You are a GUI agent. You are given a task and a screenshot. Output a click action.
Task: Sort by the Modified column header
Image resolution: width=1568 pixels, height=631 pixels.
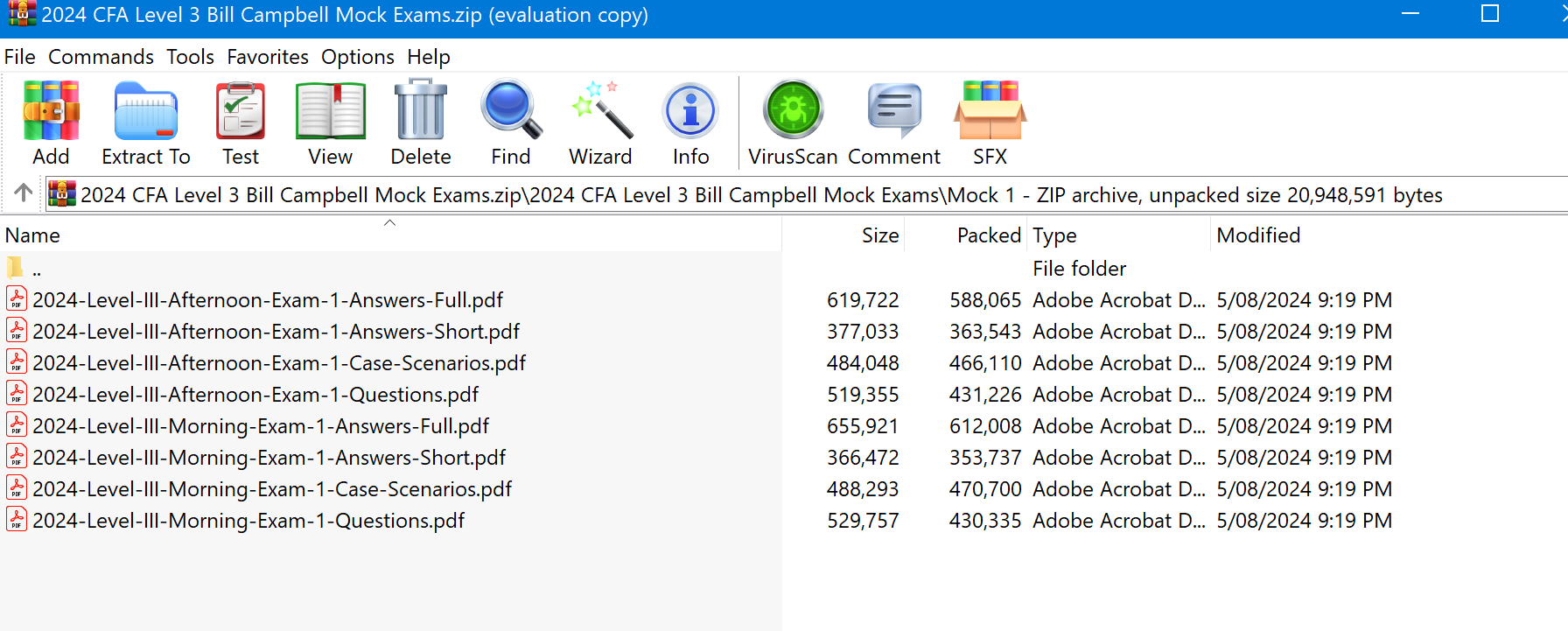click(x=1258, y=235)
